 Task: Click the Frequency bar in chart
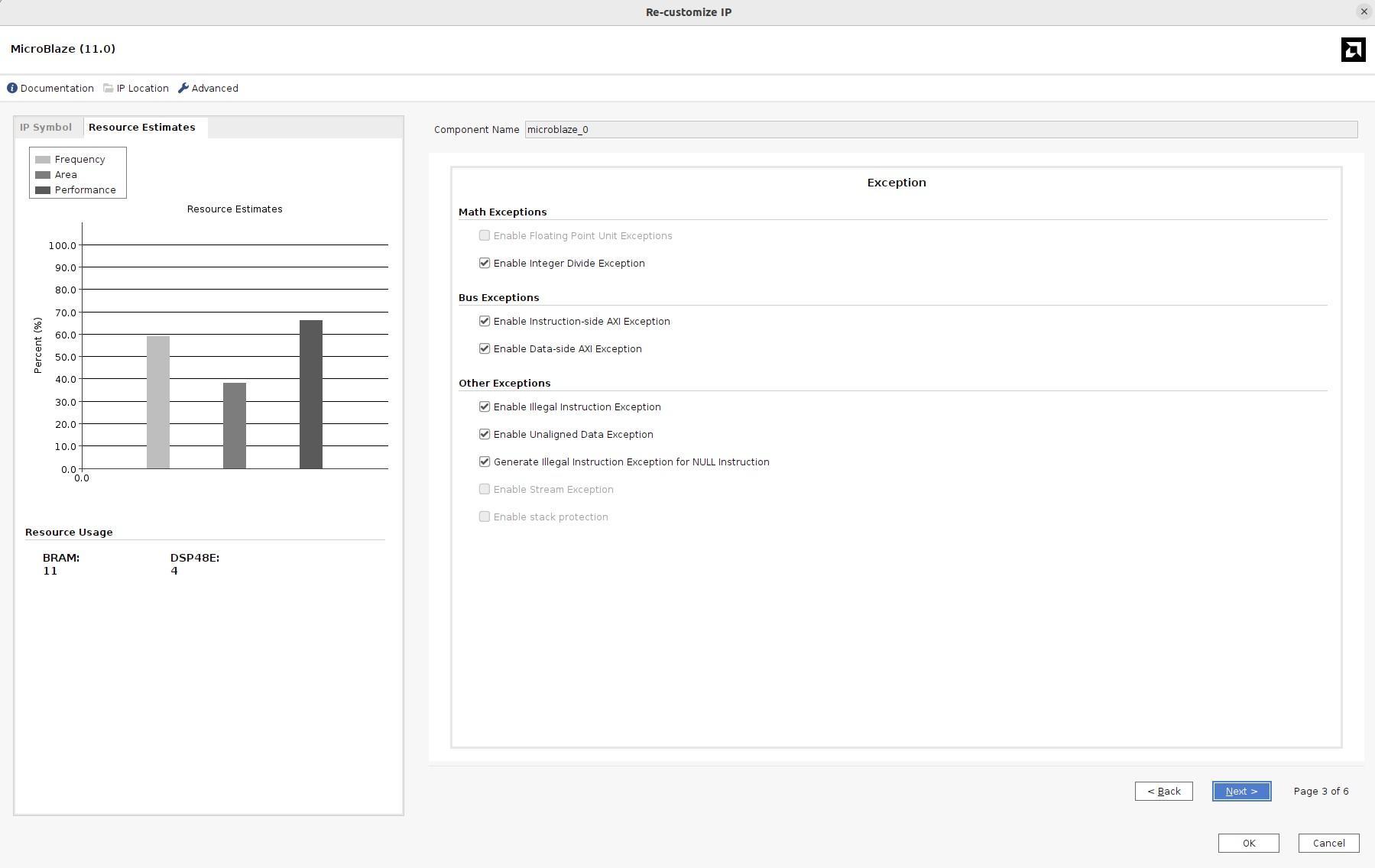(x=158, y=403)
